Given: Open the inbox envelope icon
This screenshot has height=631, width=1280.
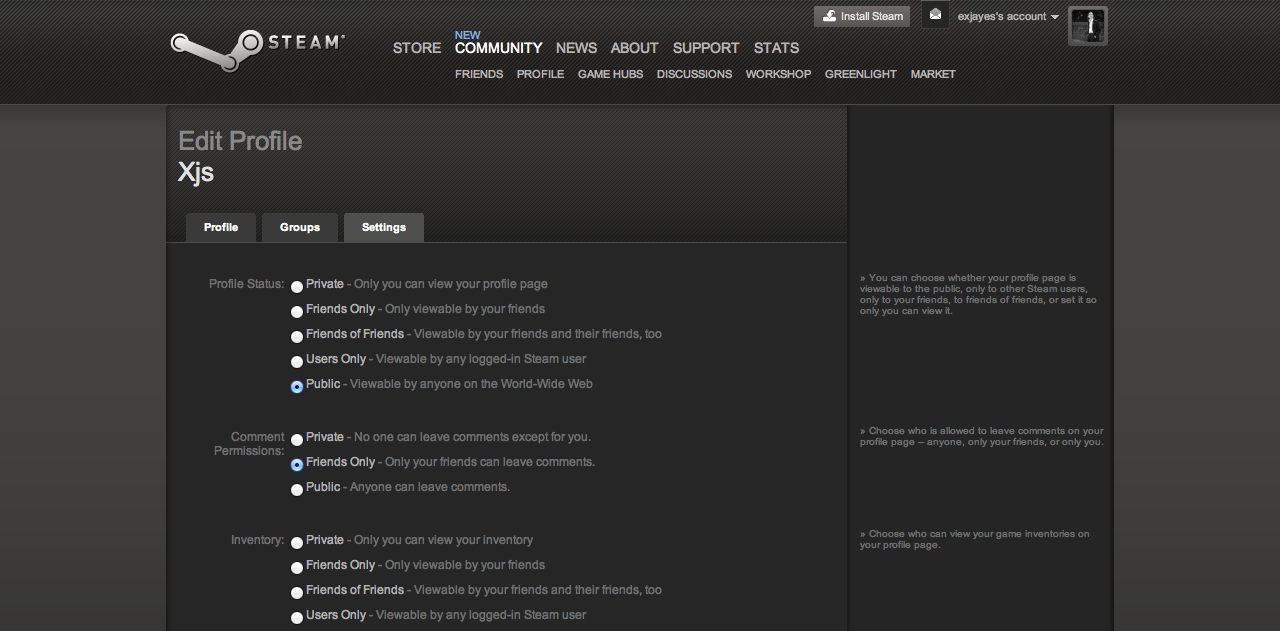Looking at the screenshot, I should click(x=935, y=15).
